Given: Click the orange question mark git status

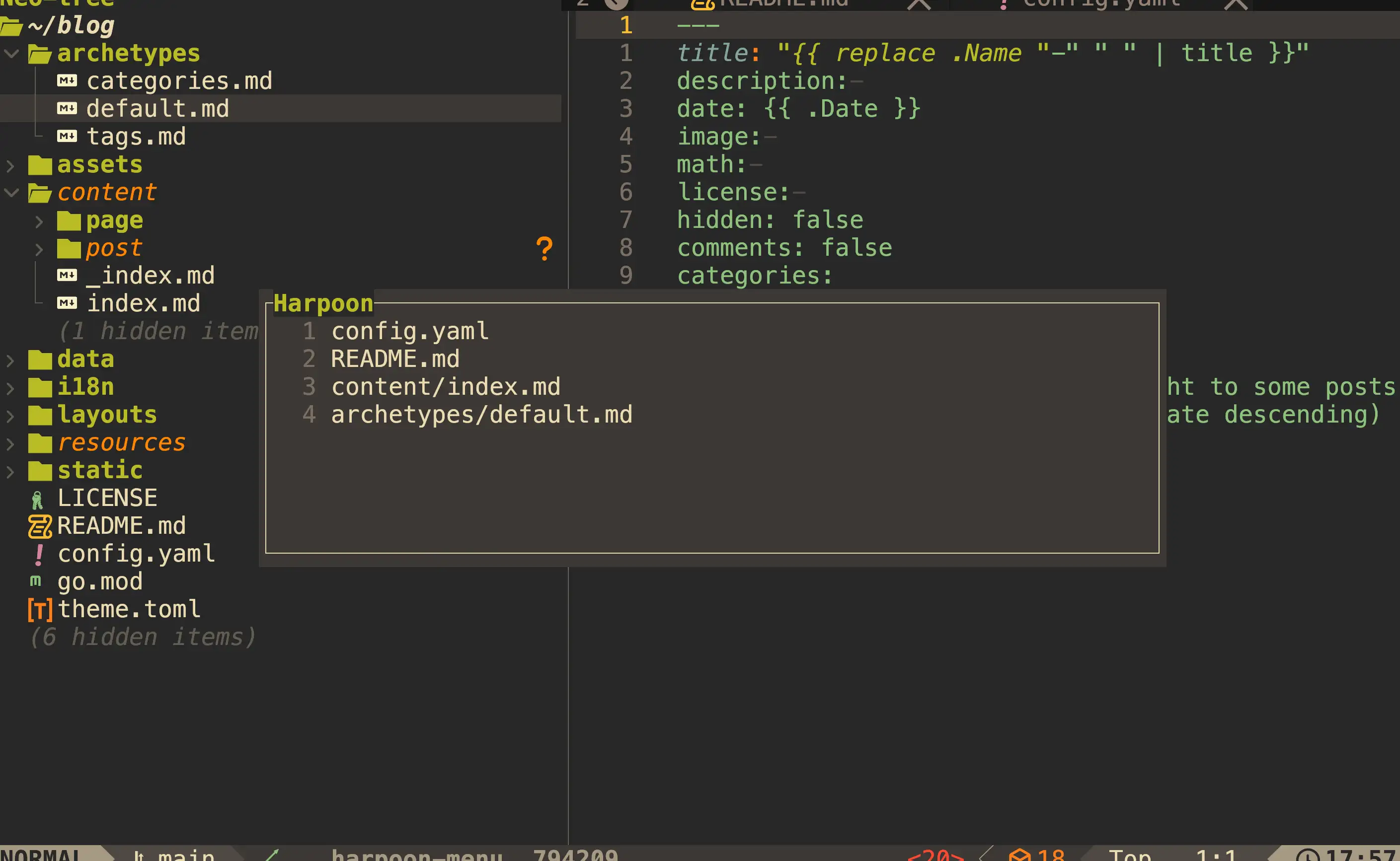Looking at the screenshot, I should pos(544,249).
